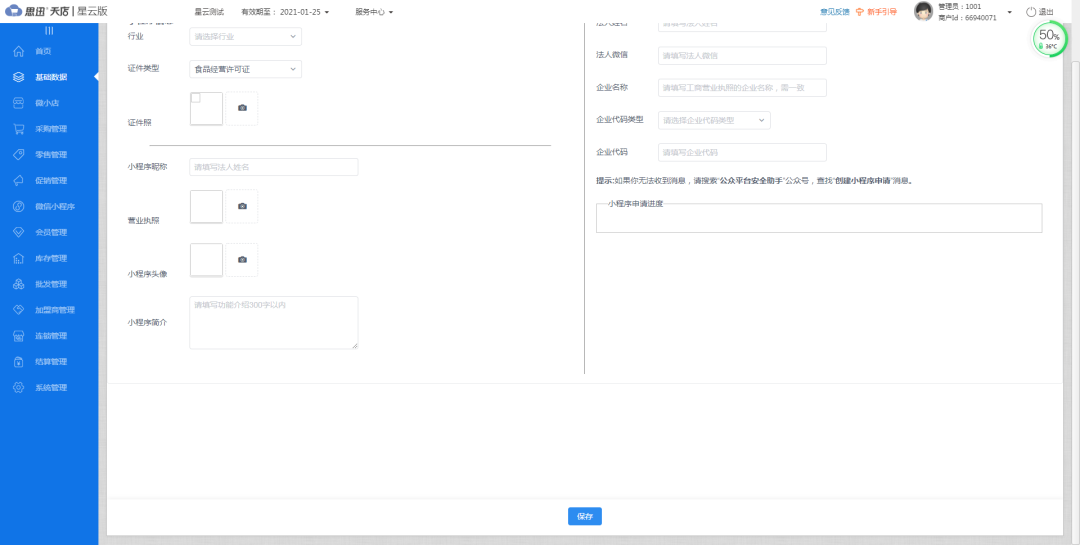1080x545 pixels.
Task: Focus the 小程序昵称 input field
Action: 273,167
